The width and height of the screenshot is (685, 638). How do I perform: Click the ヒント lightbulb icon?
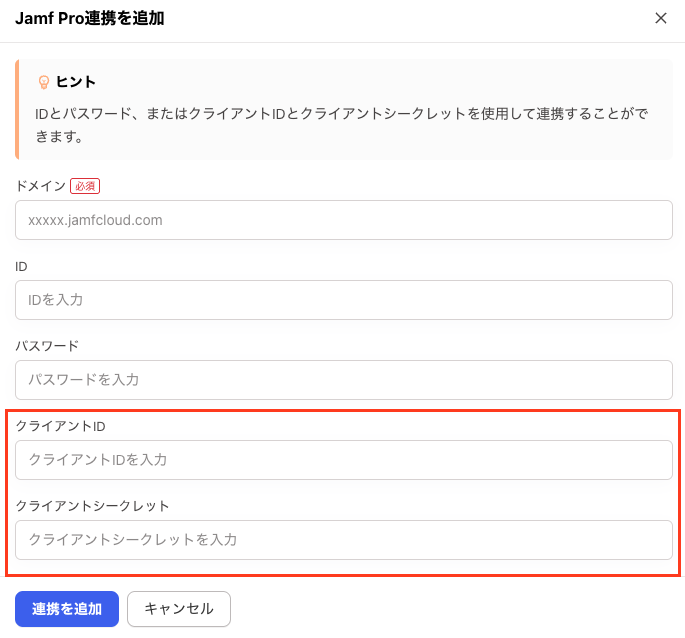pos(44,82)
